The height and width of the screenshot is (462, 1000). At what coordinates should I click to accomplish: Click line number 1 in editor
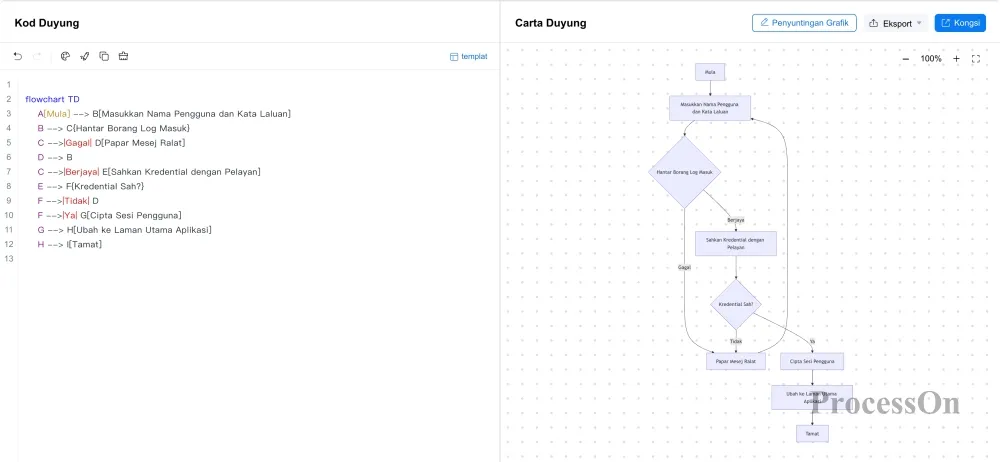8,85
